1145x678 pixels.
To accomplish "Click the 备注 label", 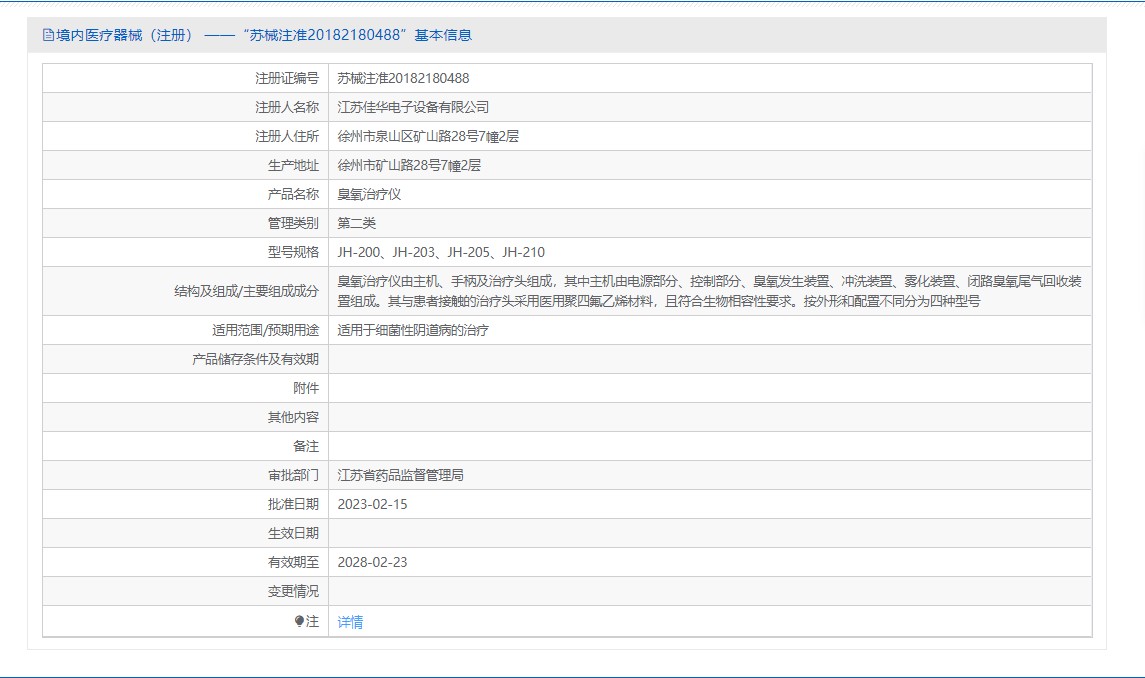I will click(x=306, y=446).
